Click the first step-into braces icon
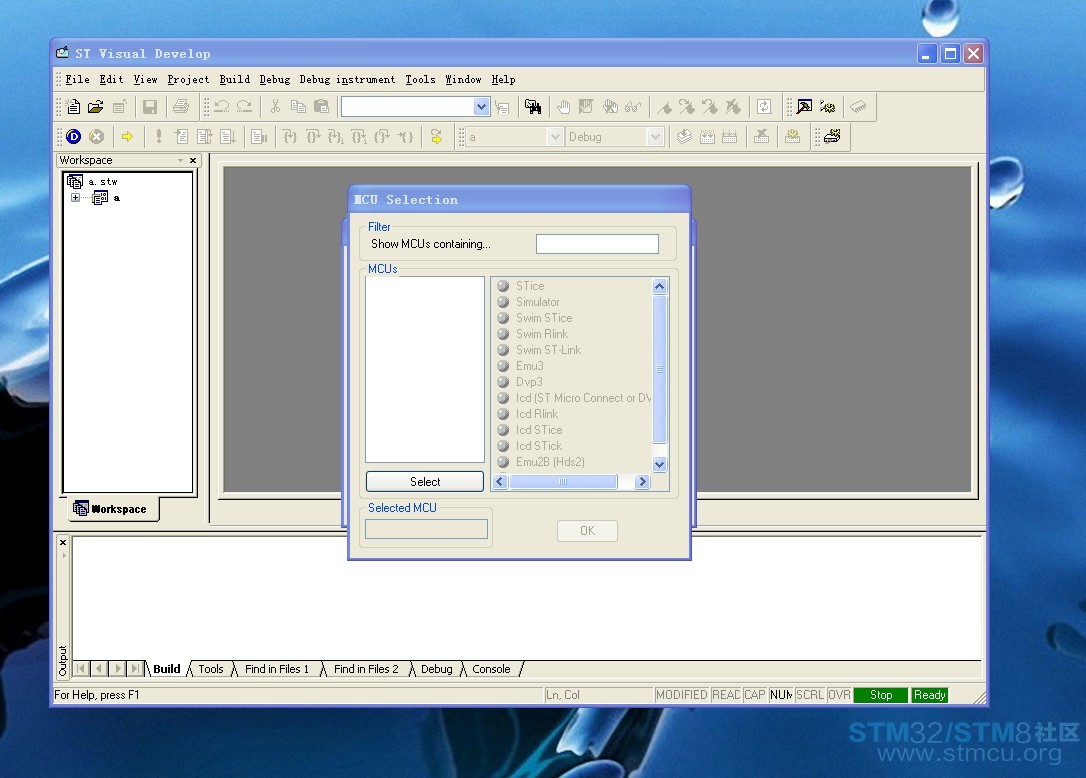1086x778 pixels. click(290, 136)
